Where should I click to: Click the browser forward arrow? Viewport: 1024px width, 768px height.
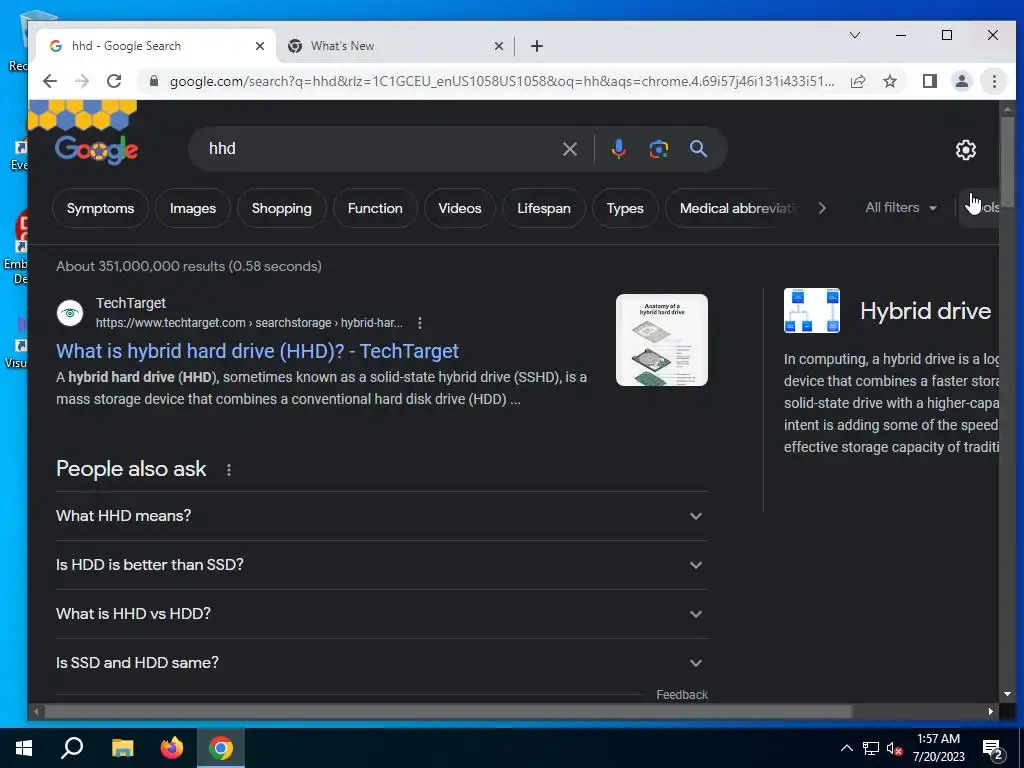[x=82, y=81]
